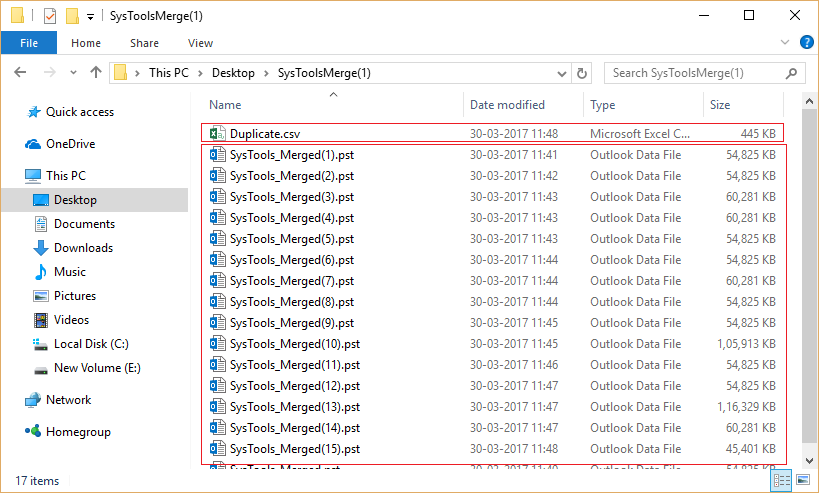819x493 pixels.
Task: Click the 1,05,913 KB size cell
Action: [746, 344]
